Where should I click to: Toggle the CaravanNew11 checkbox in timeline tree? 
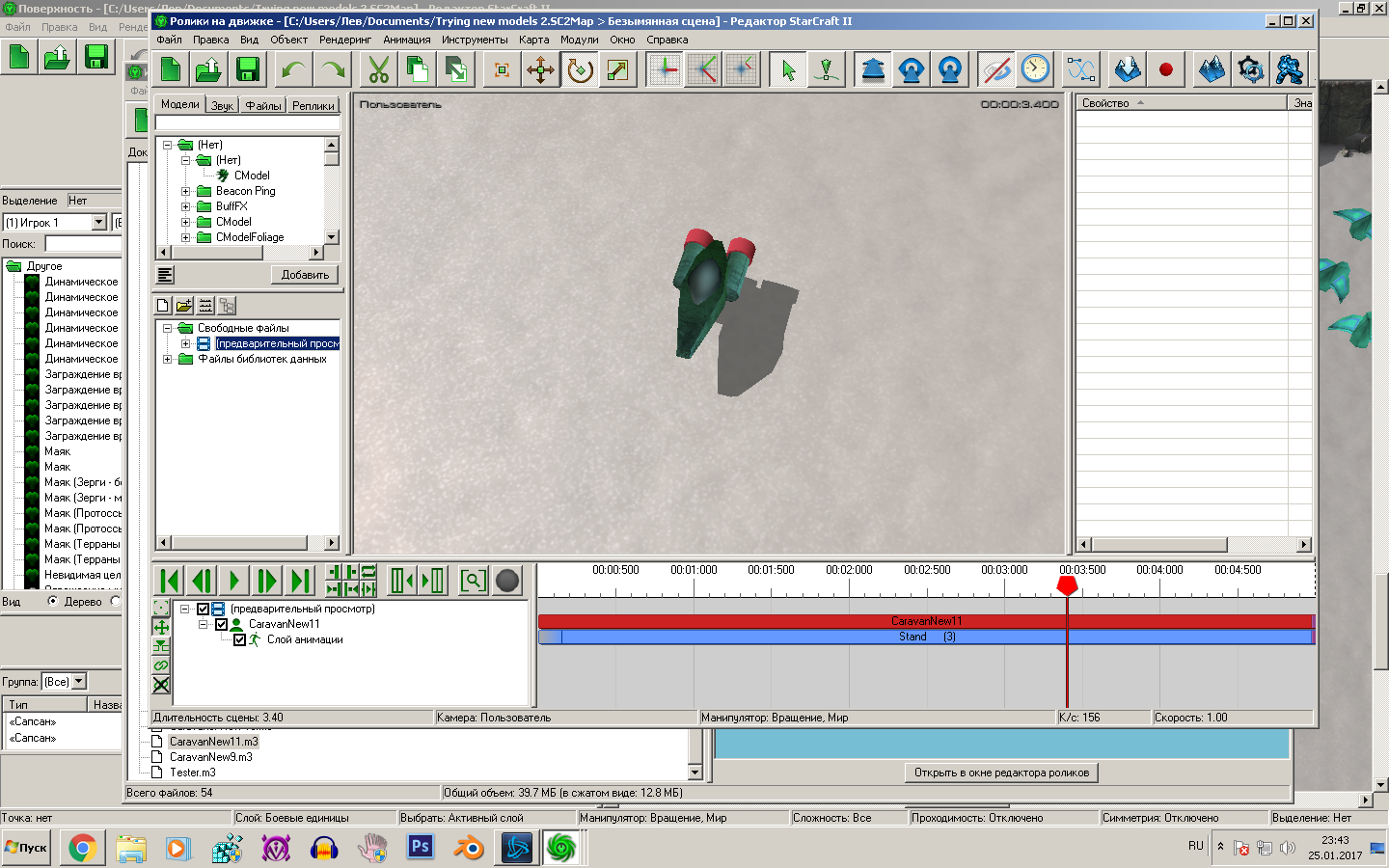click(221, 624)
